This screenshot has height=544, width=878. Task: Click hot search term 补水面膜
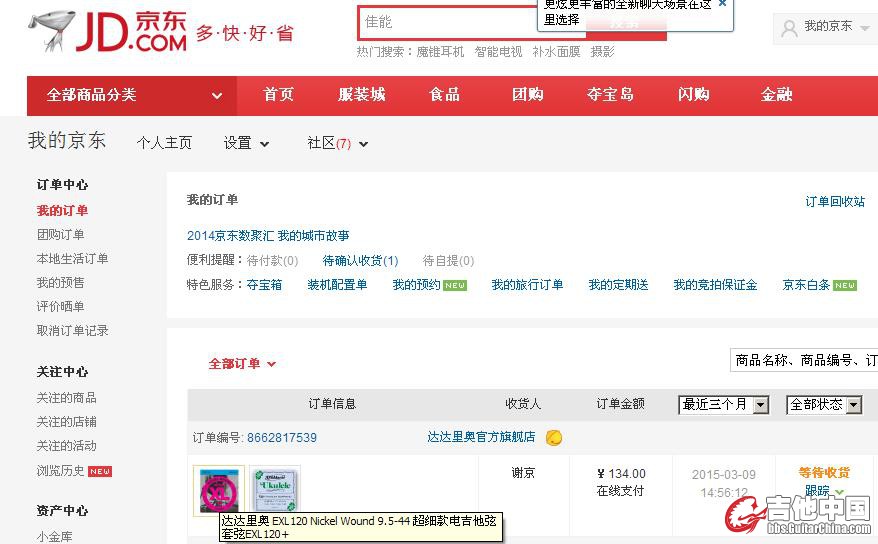pyautogui.click(x=556, y=52)
